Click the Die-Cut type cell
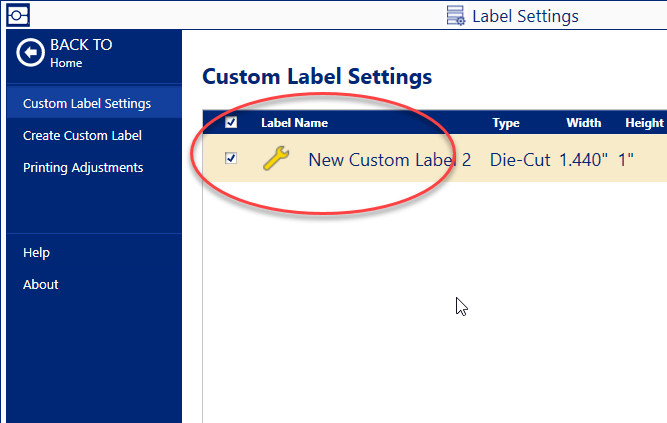This screenshot has width=667, height=423. (520, 159)
